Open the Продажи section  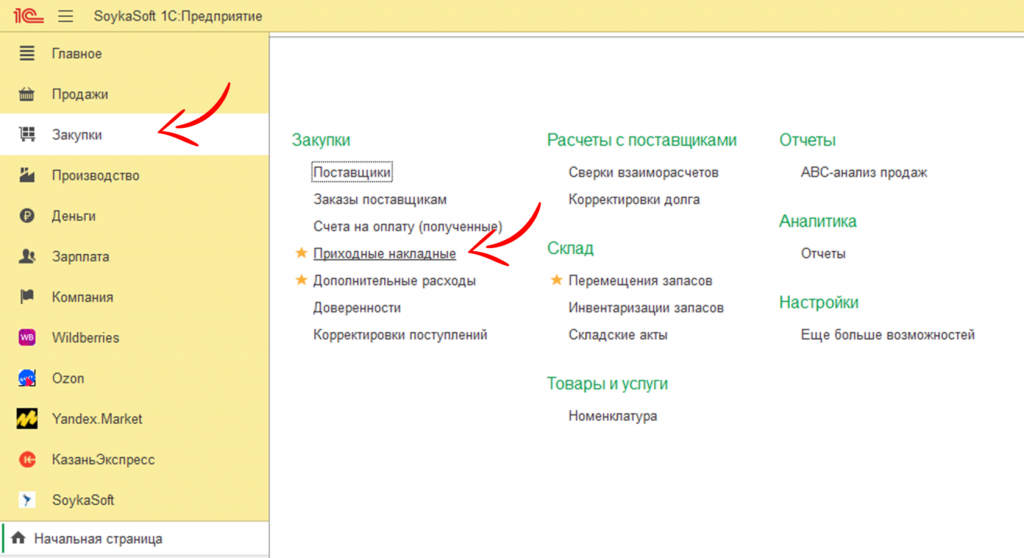click(x=80, y=94)
